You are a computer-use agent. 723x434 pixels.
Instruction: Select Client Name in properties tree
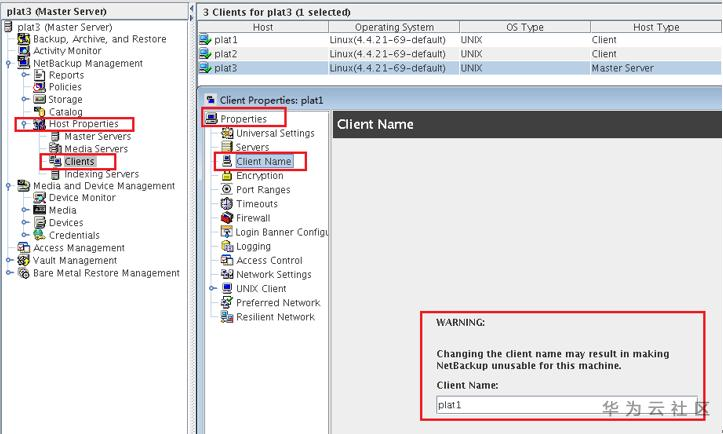click(x=264, y=161)
